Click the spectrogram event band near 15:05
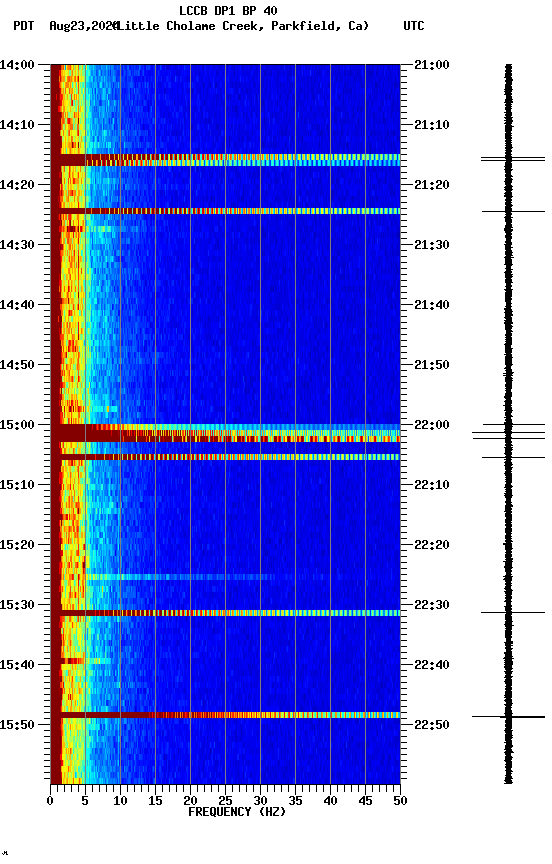 225,457
